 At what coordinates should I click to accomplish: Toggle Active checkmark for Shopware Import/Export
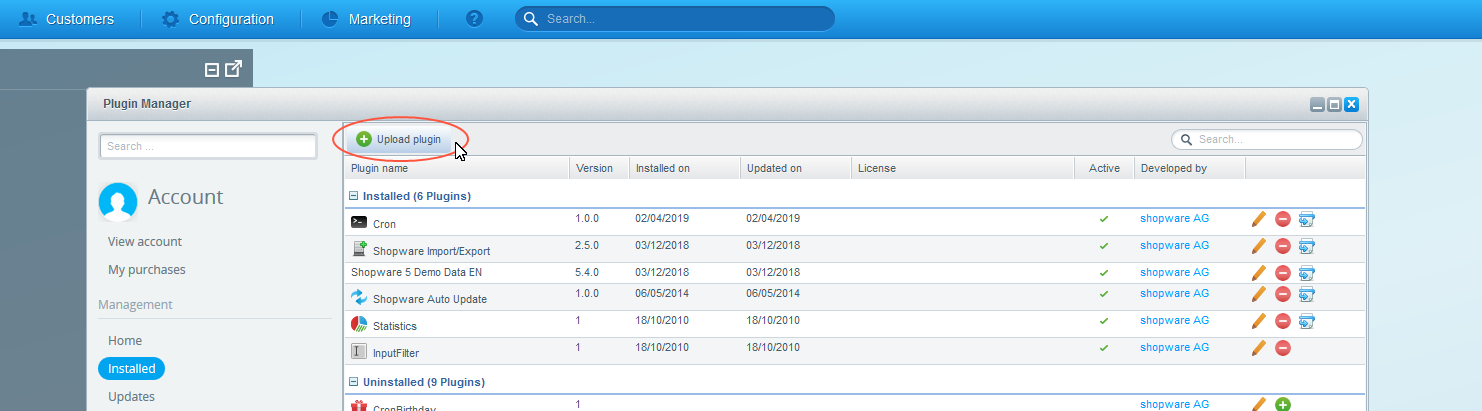coord(1104,245)
